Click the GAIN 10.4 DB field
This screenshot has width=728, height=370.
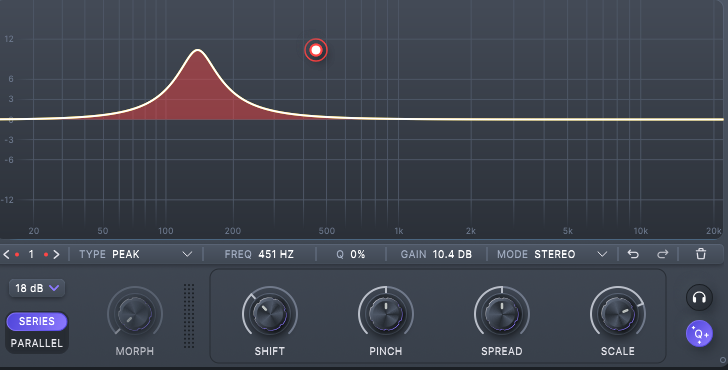(436, 254)
